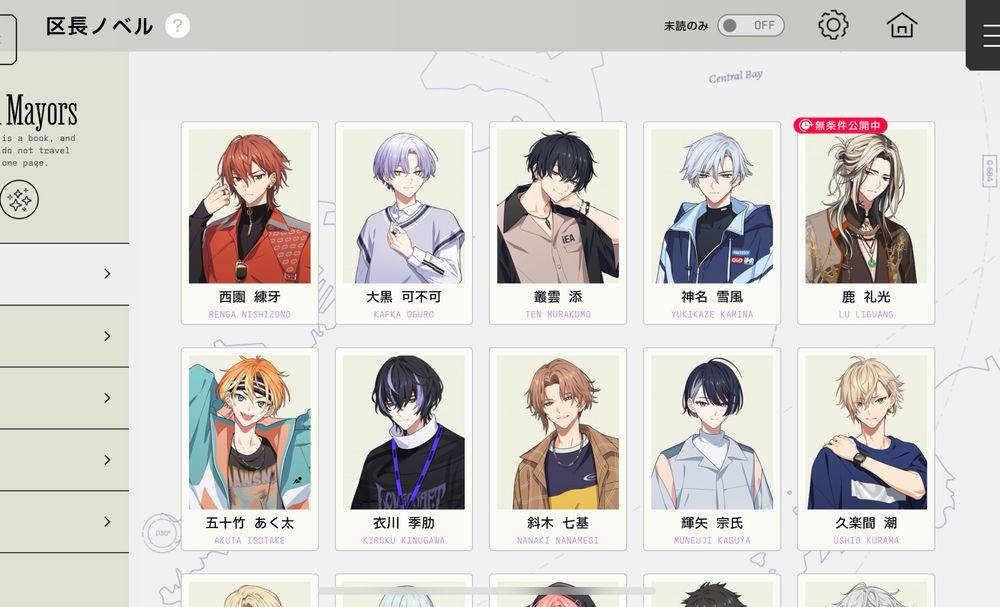Image resolution: width=1000 pixels, height=607 pixels.
Task: Expand the first sidebar chevron row
Action: pyautogui.click(x=64, y=274)
